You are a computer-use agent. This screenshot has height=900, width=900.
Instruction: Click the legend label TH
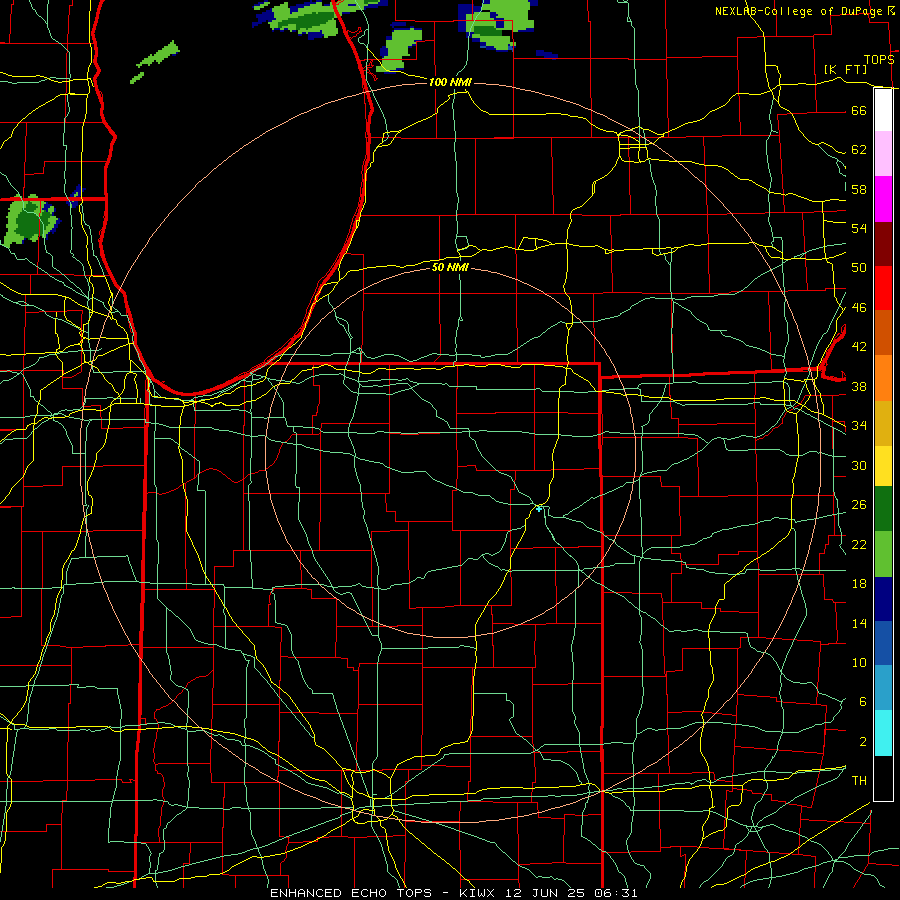(859, 781)
